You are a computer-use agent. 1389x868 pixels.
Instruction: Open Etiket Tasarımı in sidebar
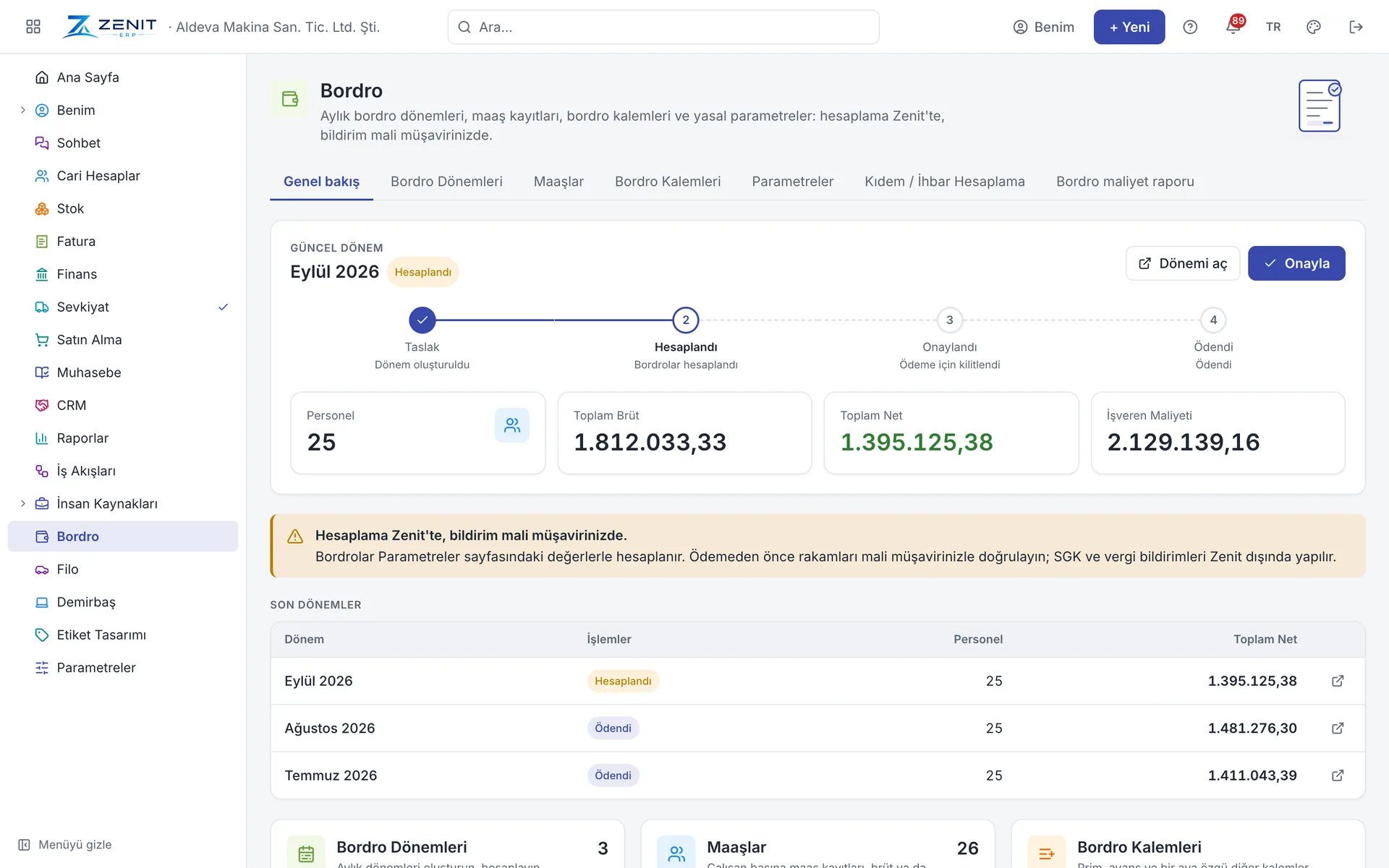point(123,635)
